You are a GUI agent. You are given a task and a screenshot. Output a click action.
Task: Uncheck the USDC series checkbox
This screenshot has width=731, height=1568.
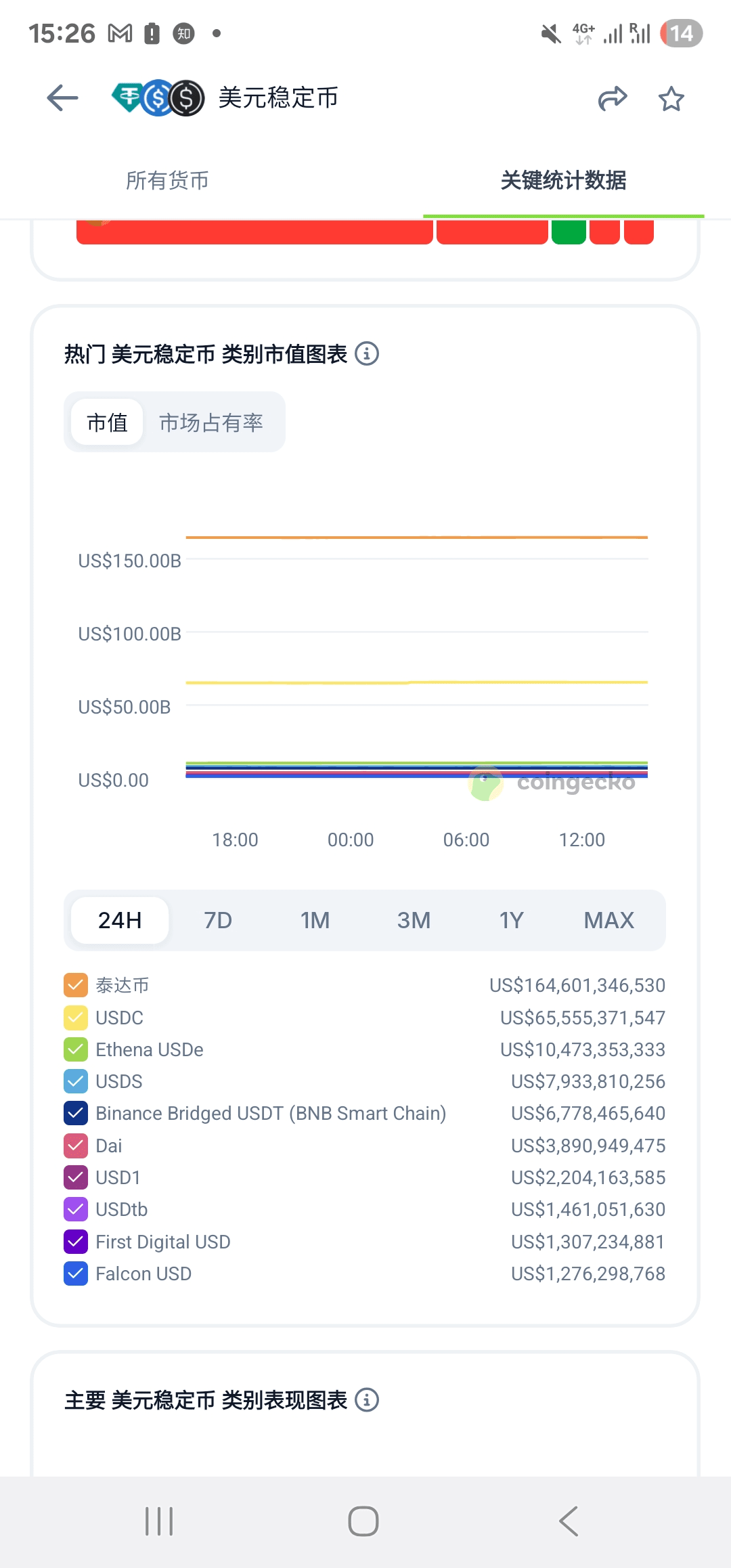(x=76, y=1018)
